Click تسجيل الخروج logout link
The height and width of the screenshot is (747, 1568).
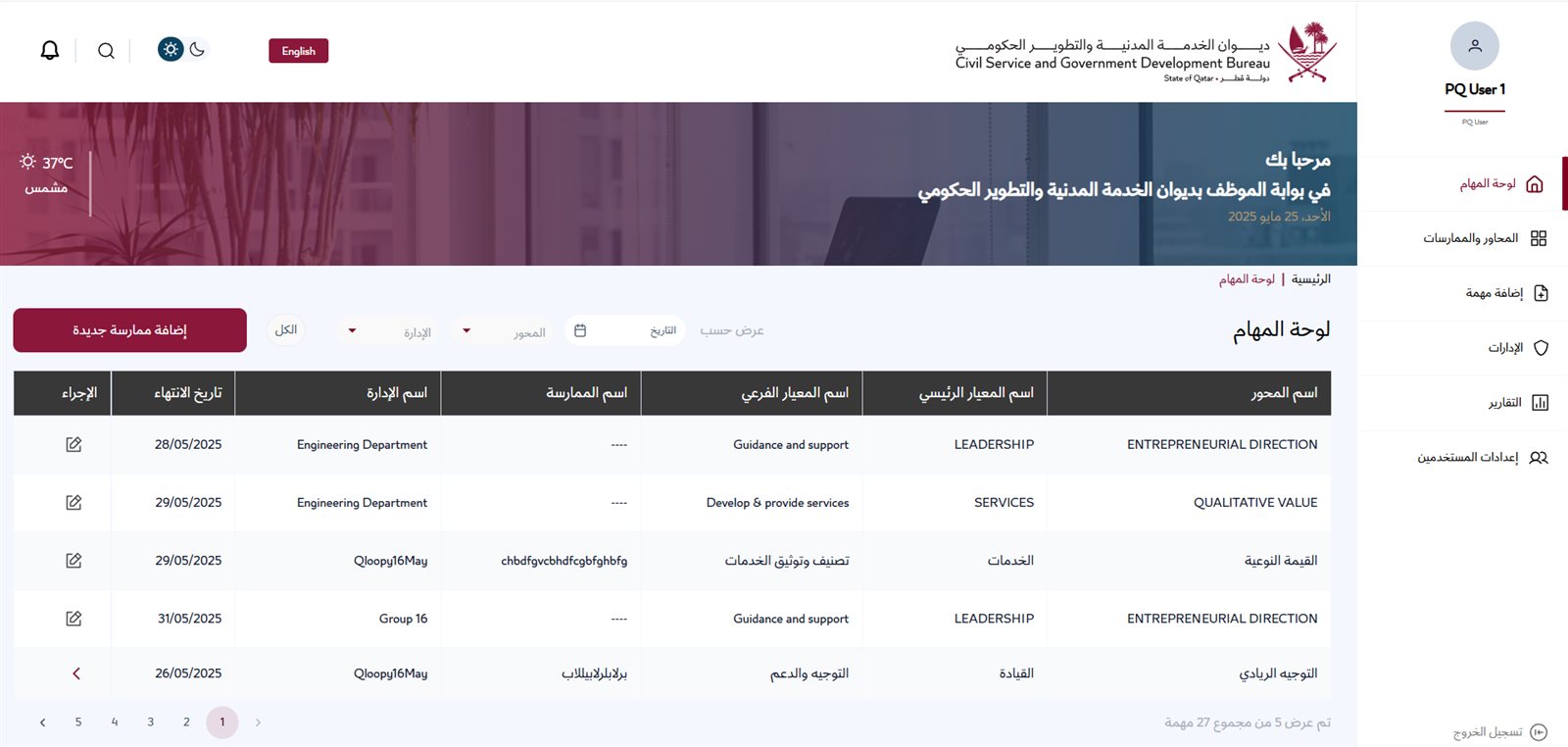pos(1488,732)
